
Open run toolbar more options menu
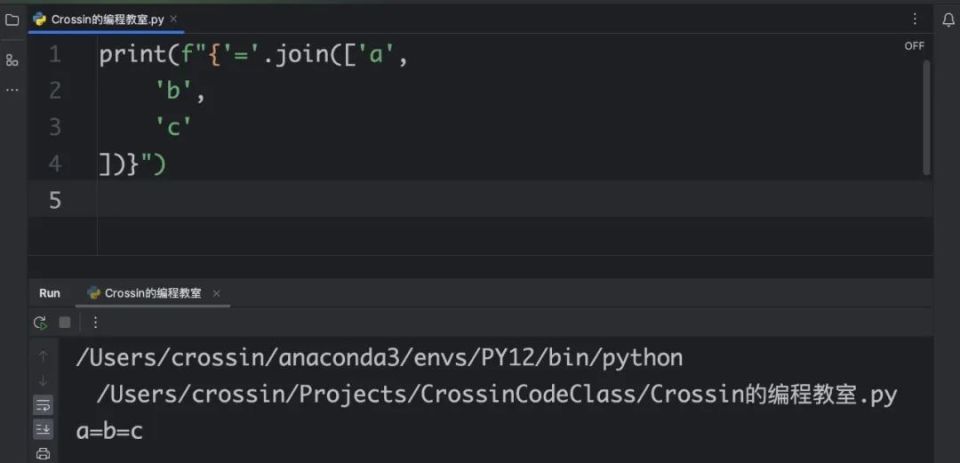(95, 322)
